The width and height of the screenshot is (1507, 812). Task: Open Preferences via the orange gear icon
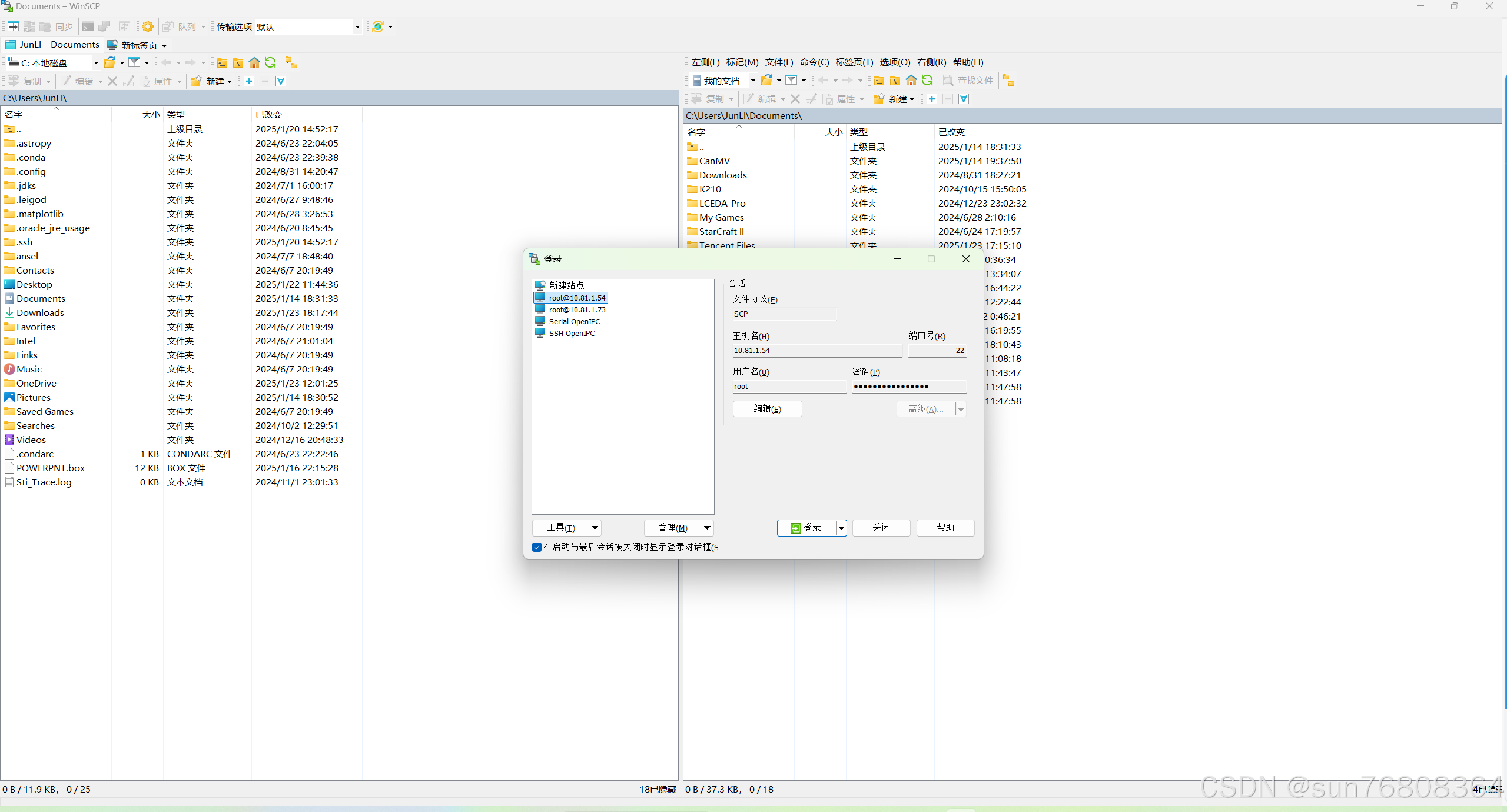tap(148, 26)
